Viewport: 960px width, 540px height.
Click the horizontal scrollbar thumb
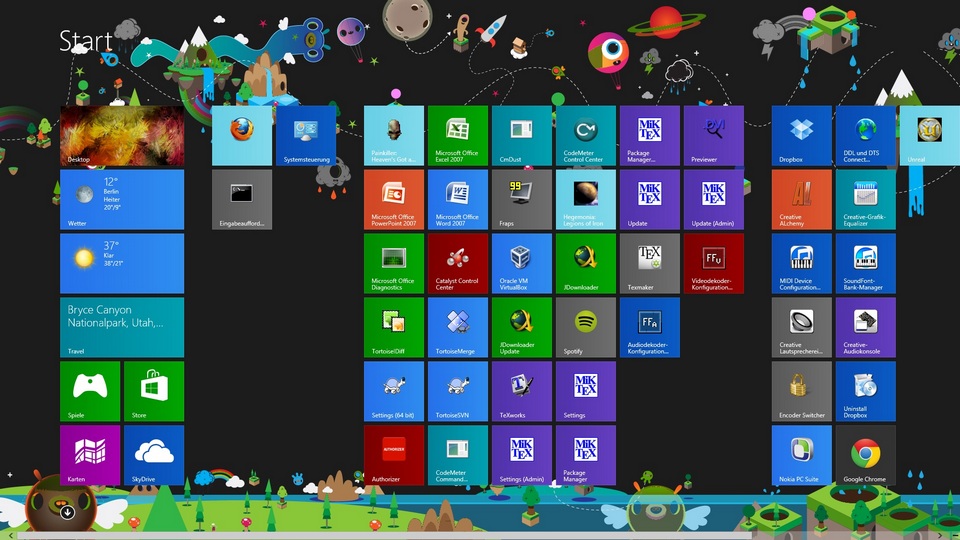[384, 536]
